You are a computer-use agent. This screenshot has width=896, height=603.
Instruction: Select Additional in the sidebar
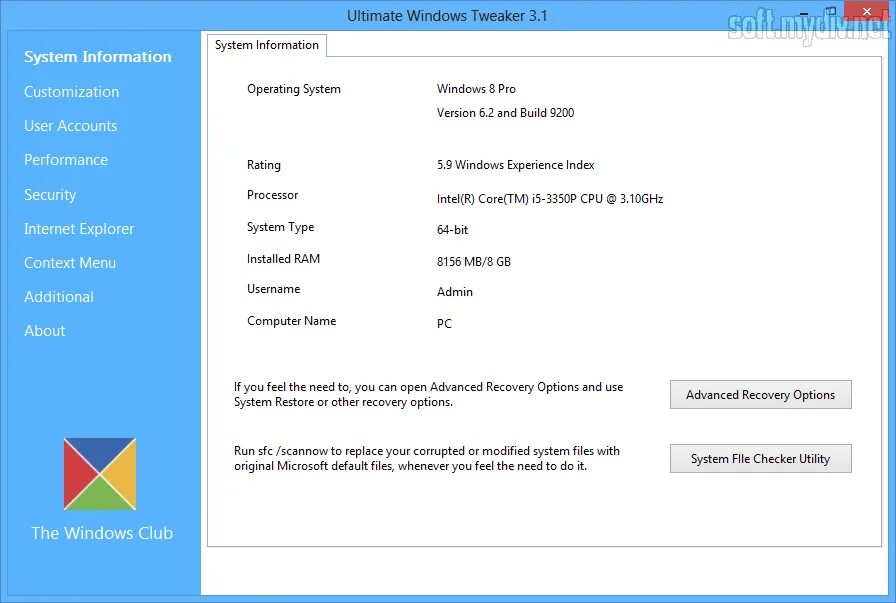pyautogui.click(x=59, y=297)
